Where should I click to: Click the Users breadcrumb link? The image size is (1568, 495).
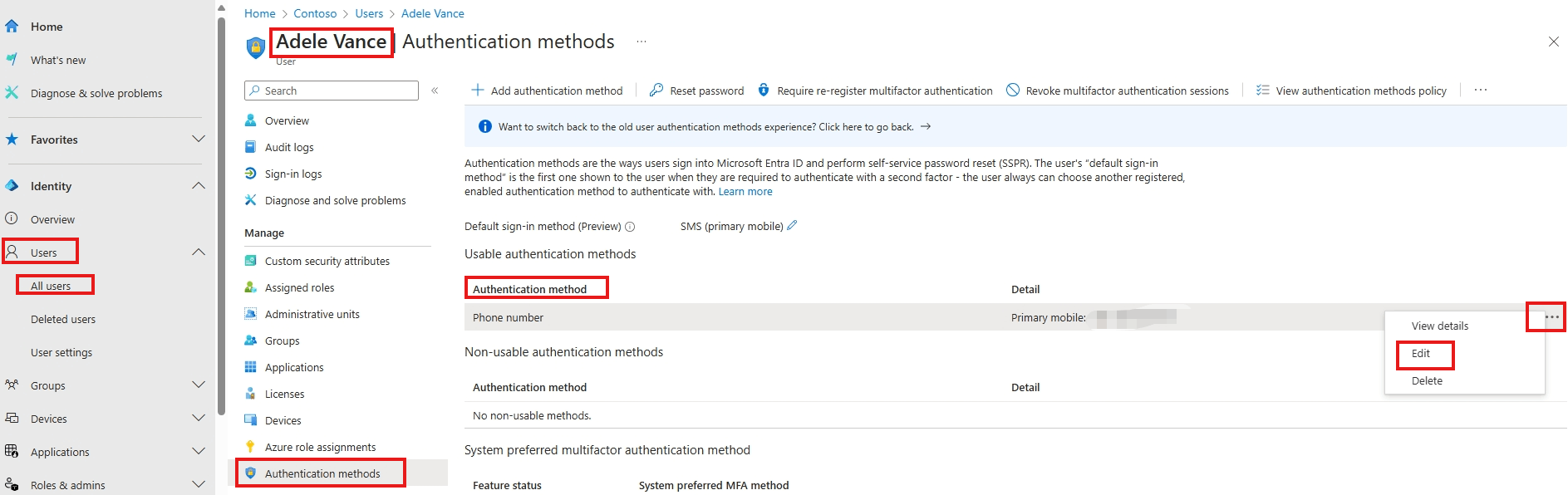(x=369, y=13)
